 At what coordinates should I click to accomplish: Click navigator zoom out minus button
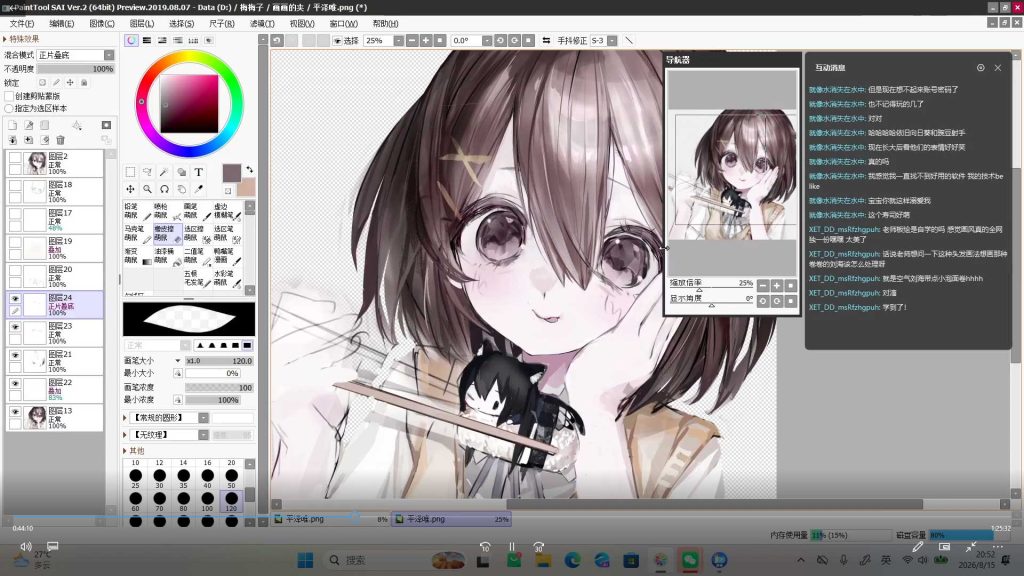click(x=763, y=285)
